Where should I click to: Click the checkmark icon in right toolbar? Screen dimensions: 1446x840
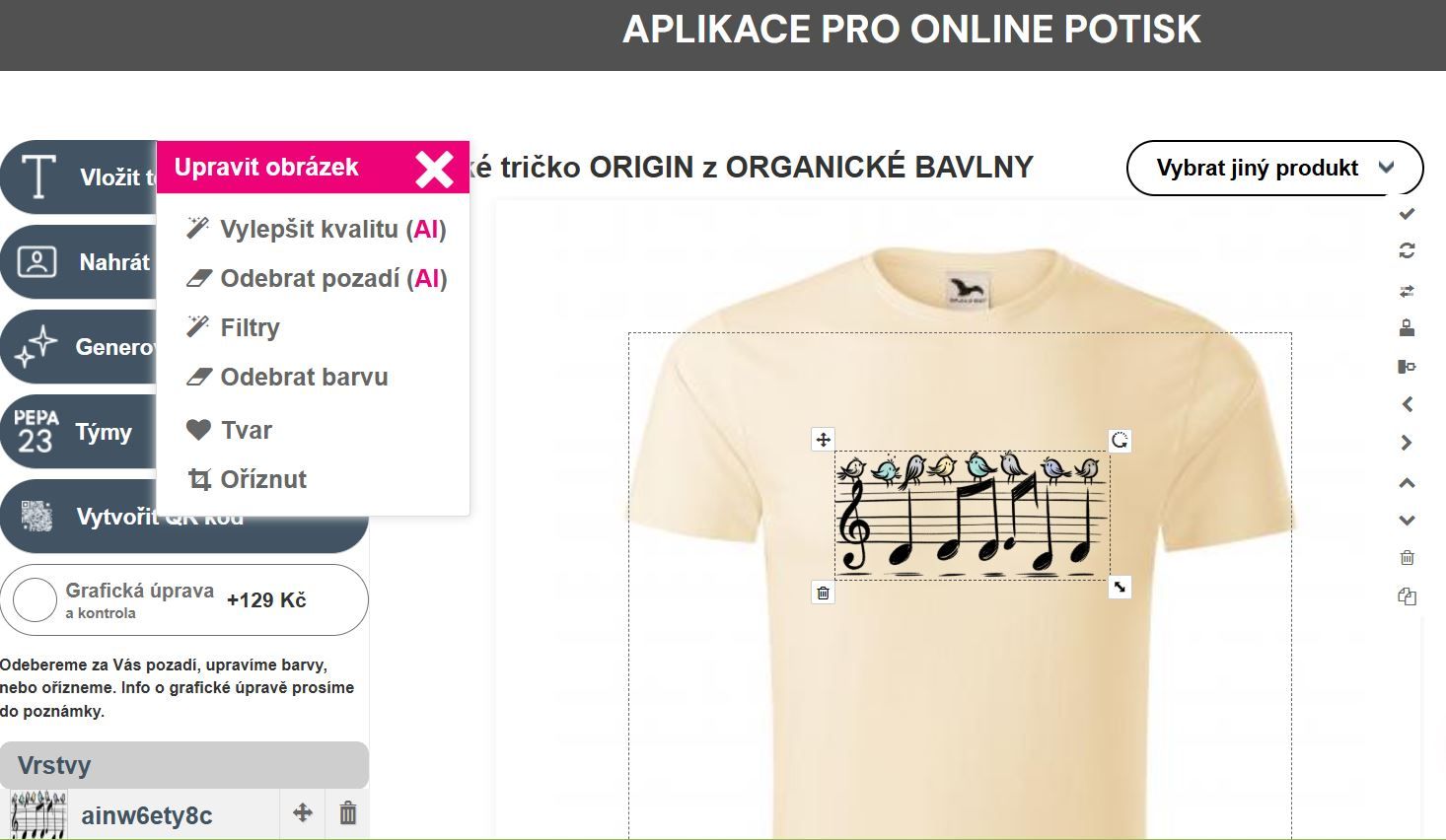point(1408,214)
